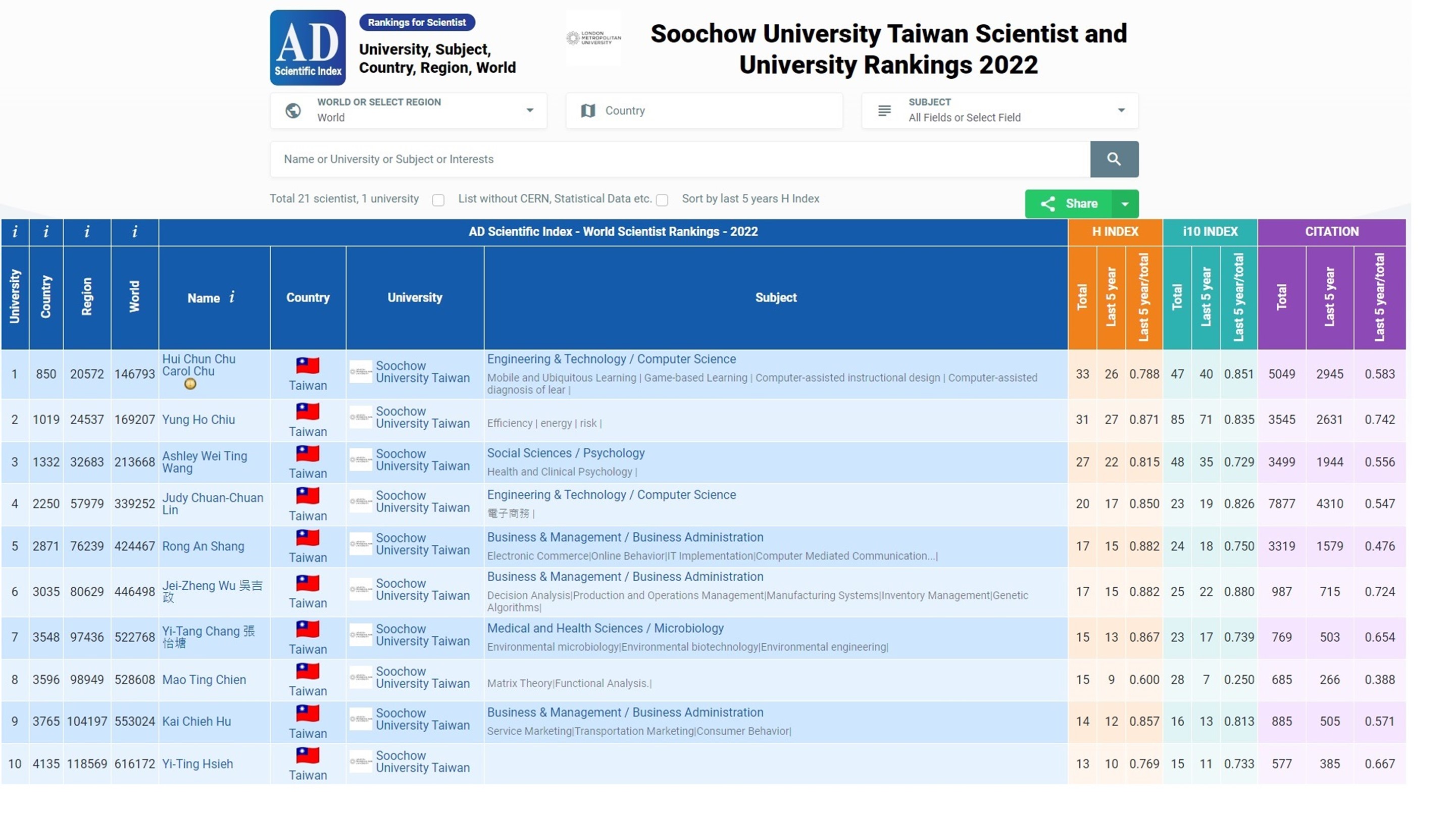Enable Sort by last 5 years H Index checkbox
The width and height of the screenshot is (1456, 819).
click(x=662, y=200)
